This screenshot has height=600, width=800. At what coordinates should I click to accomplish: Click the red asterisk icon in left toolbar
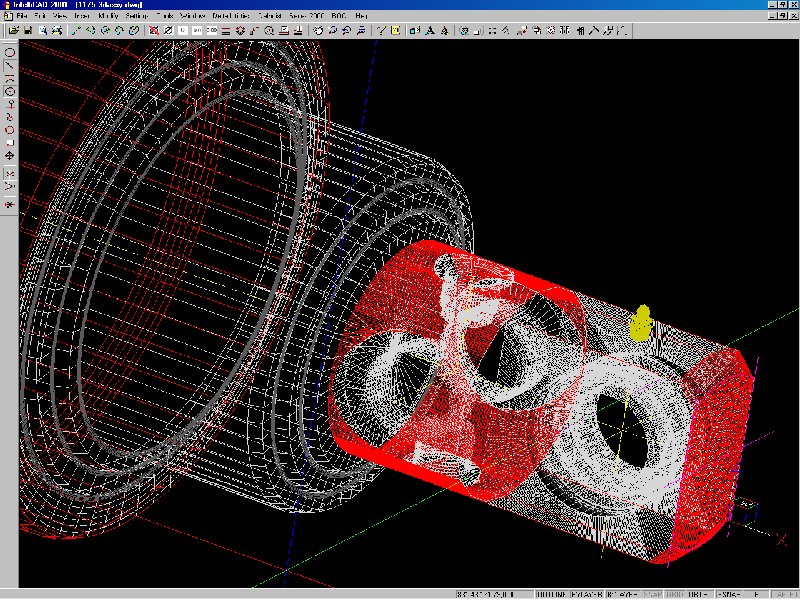tap(9, 205)
